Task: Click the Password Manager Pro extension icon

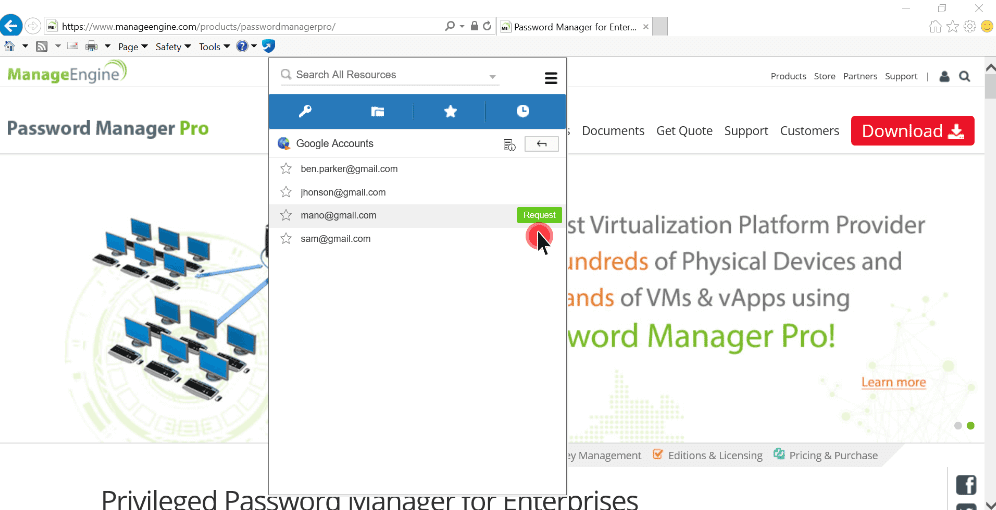Action: (x=269, y=46)
